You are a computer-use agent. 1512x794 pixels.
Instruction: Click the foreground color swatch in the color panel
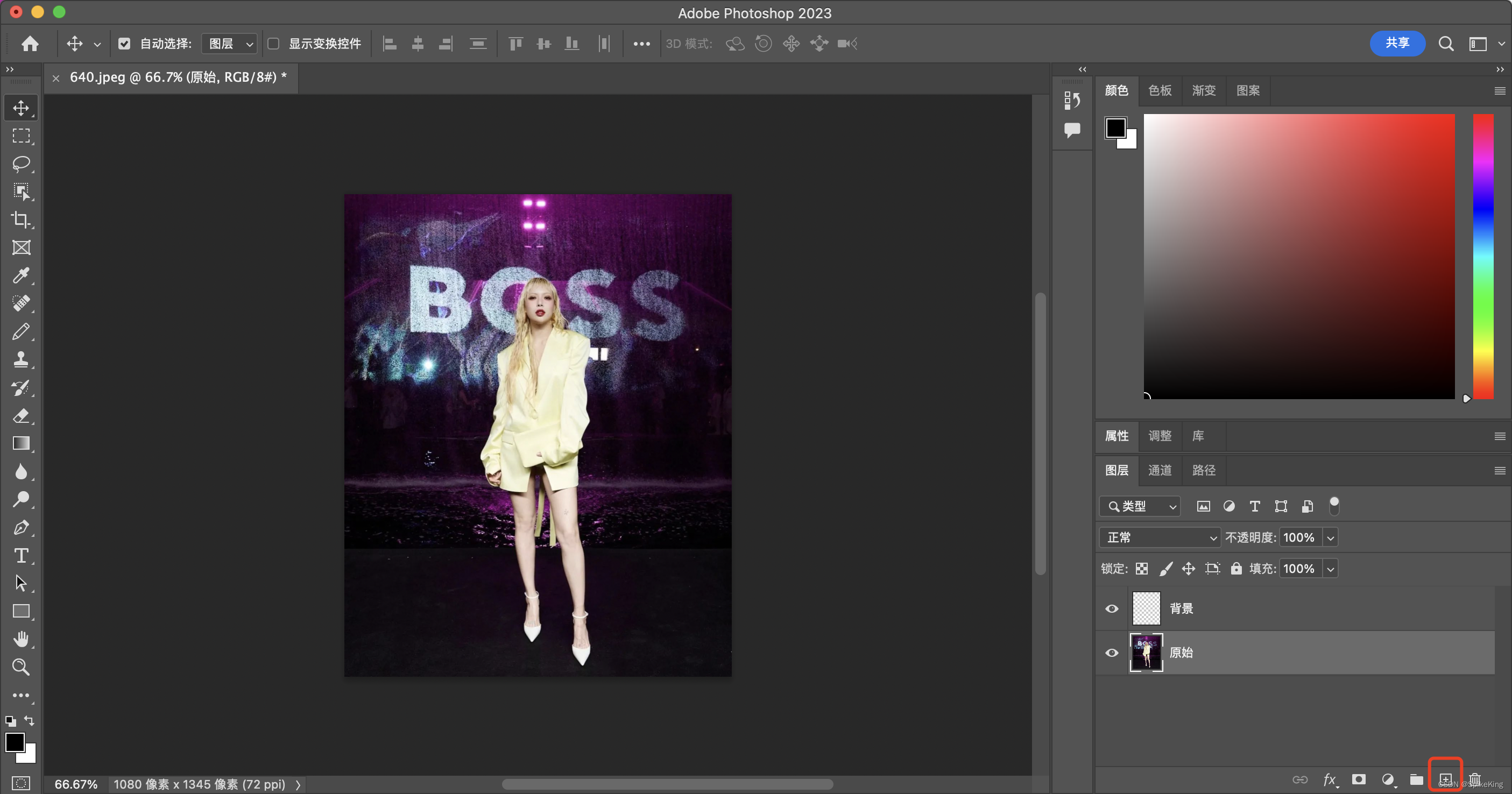(x=1115, y=127)
